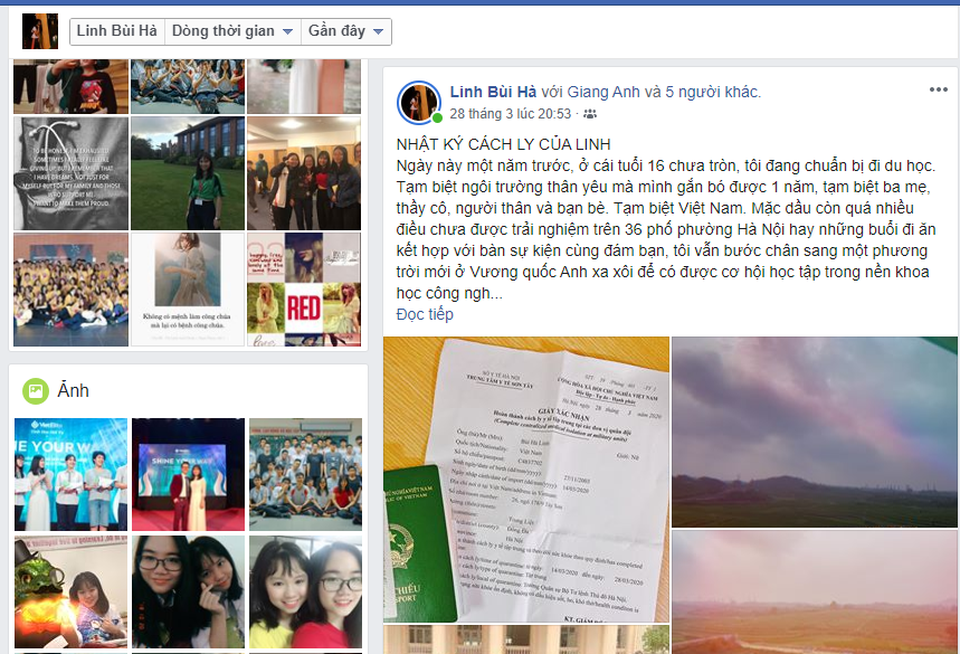Expand the post with Đọc tiếp
This screenshot has height=654, width=960.
[424, 314]
